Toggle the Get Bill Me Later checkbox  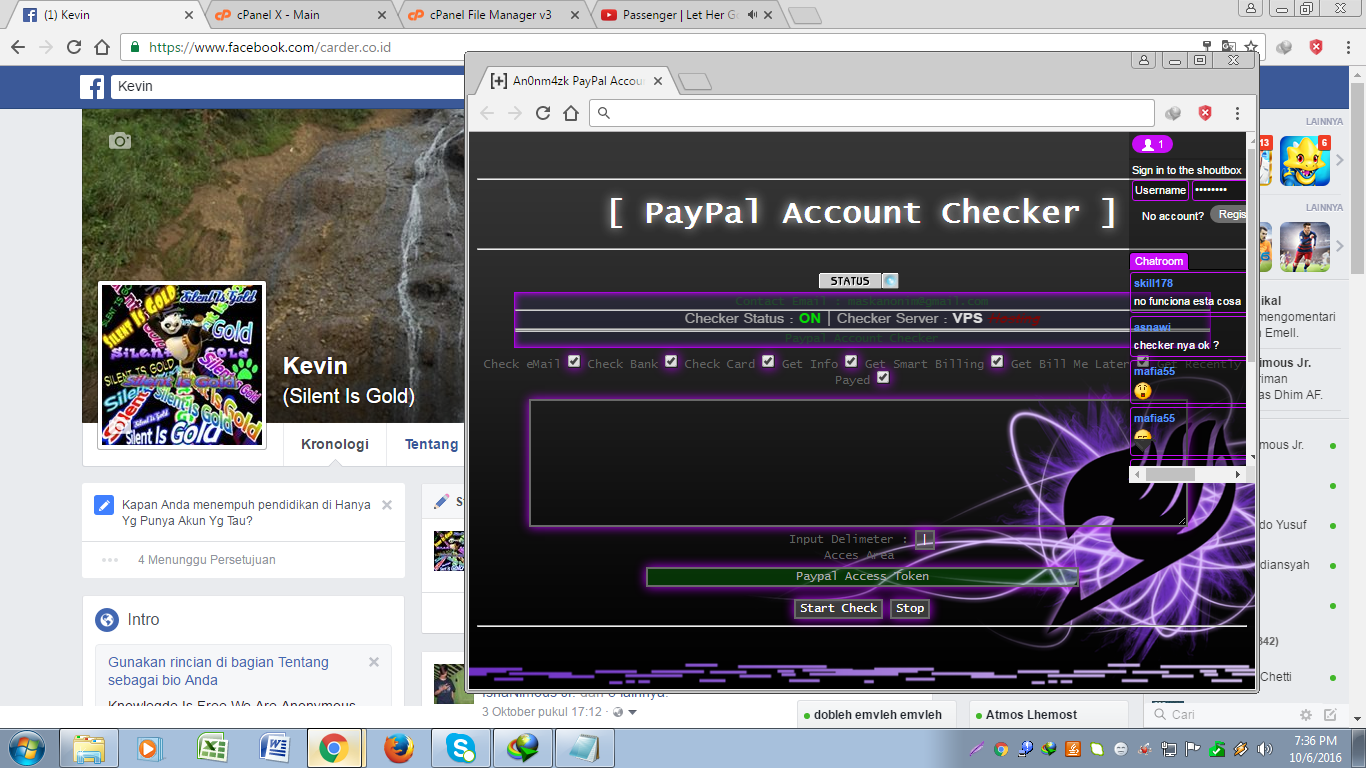[1143, 361]
